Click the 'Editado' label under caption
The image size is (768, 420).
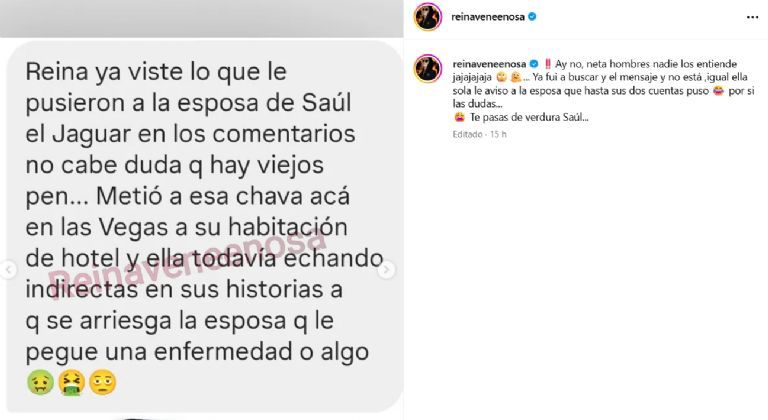467,134
